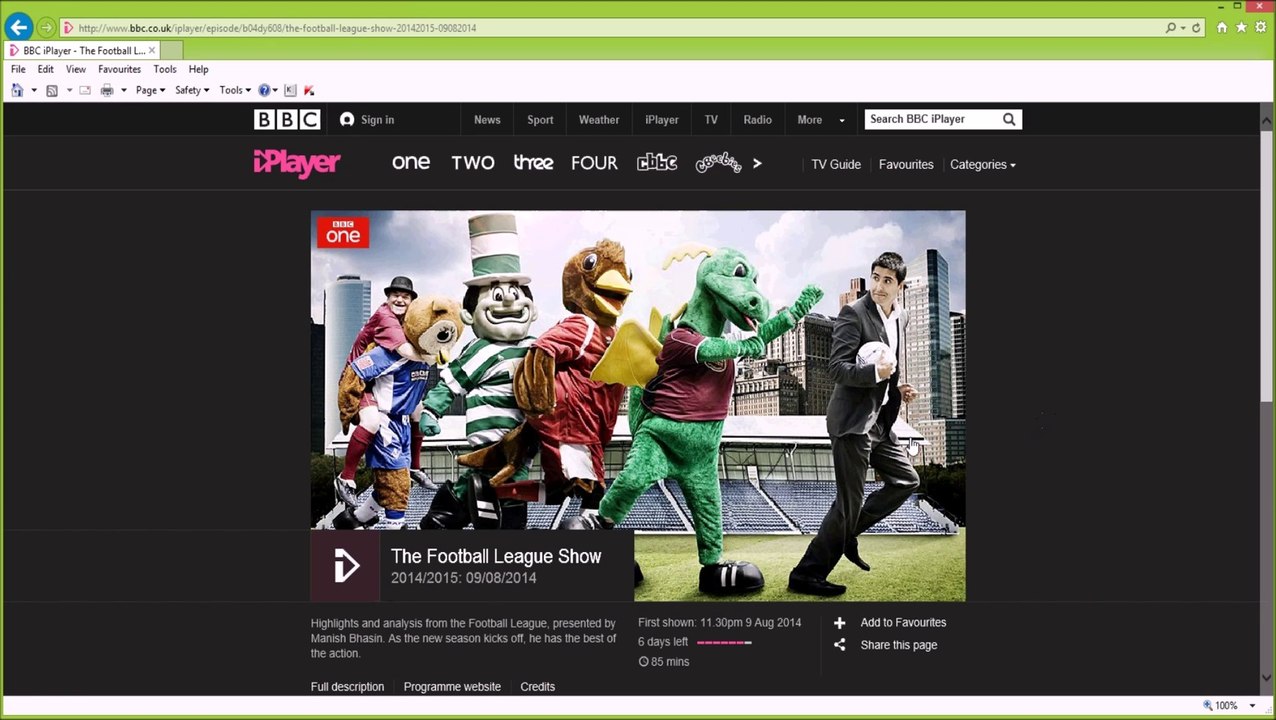
Task: Select the BBC Three channel logo
Action: (x=533, y=162)
